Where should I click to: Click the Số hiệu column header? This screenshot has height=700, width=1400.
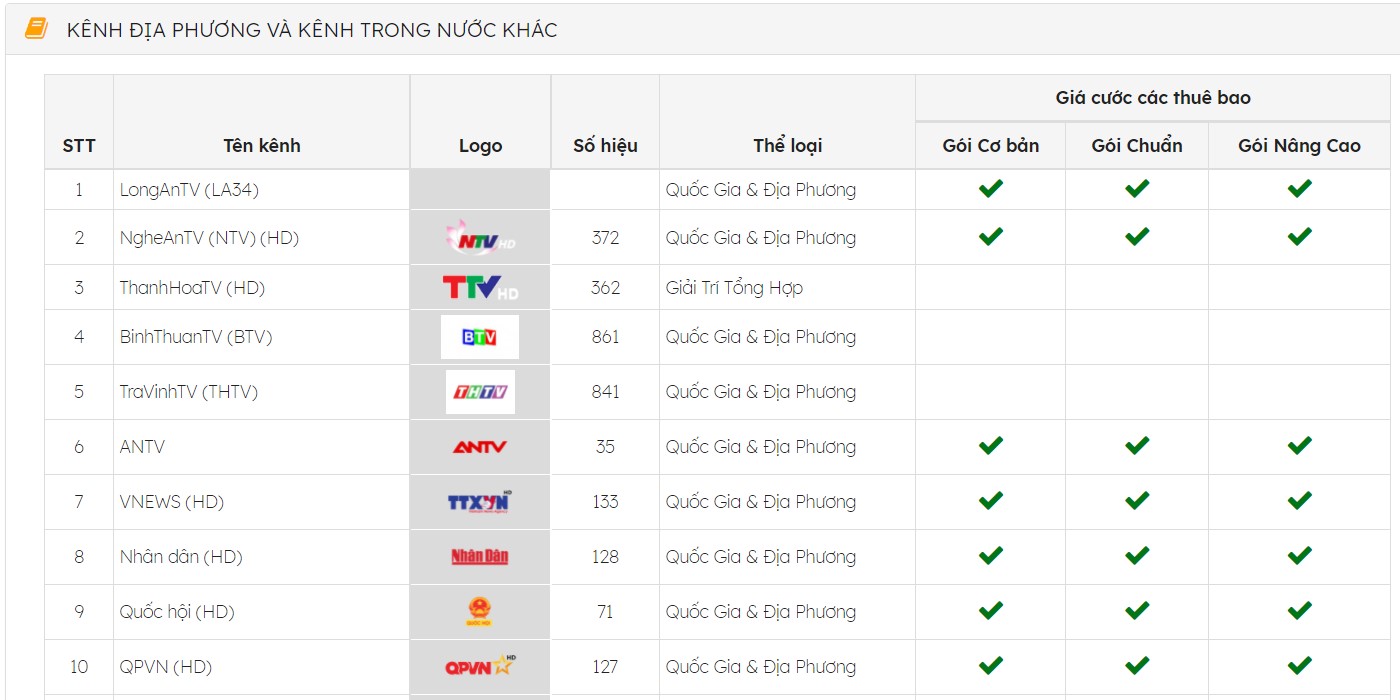605,146
